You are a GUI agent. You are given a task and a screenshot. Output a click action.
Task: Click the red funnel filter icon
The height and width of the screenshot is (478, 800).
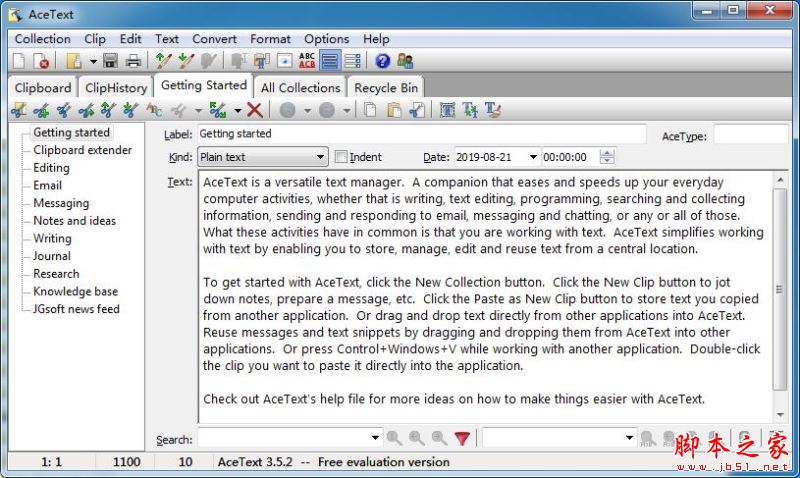[462, 438]
